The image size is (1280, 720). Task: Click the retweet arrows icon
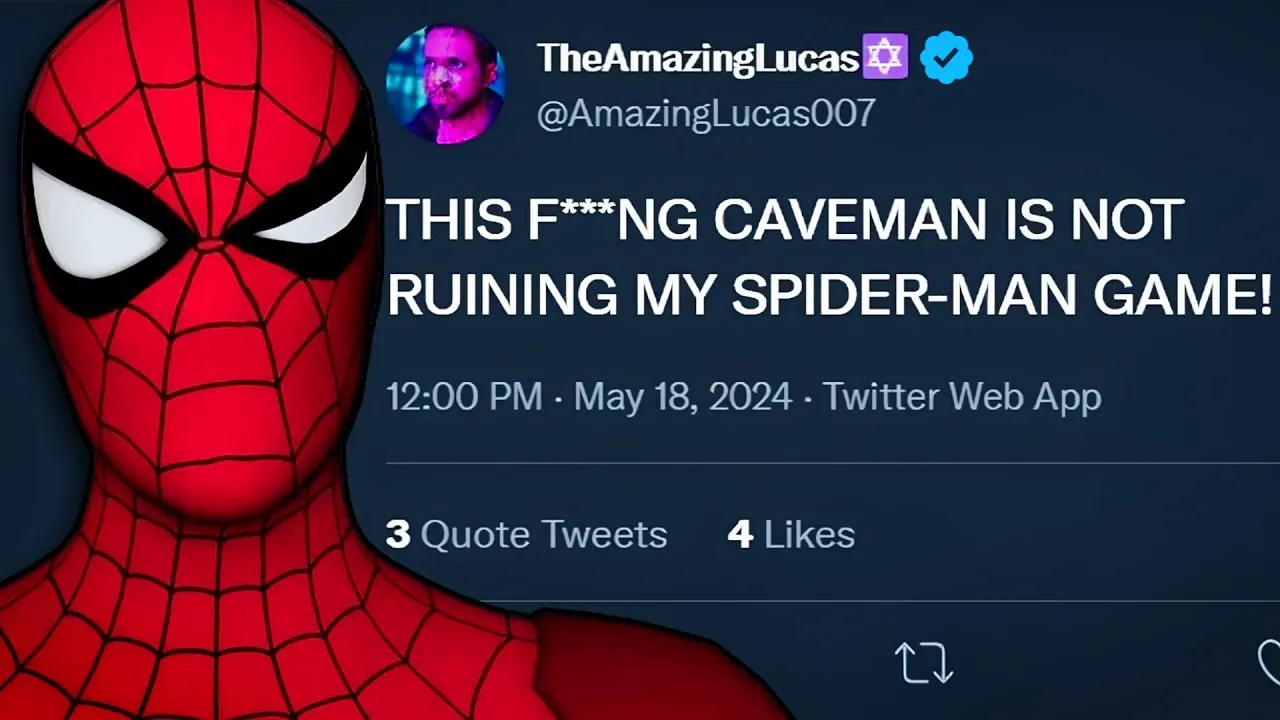pos(923,662)
